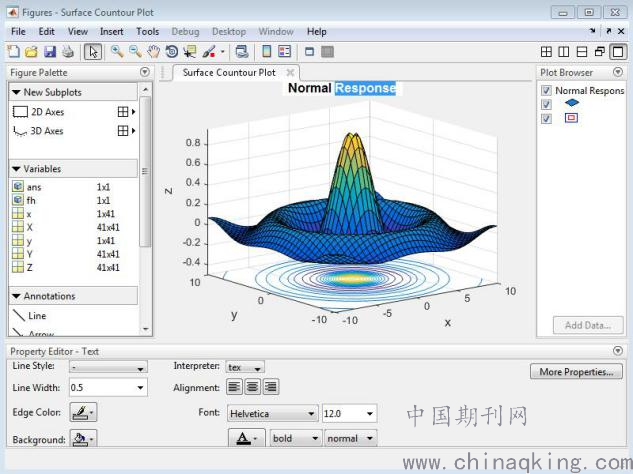The image size is (633, 474).
Task: Select the Surface Countour Plot tab
Action: (x=229, y=73)
